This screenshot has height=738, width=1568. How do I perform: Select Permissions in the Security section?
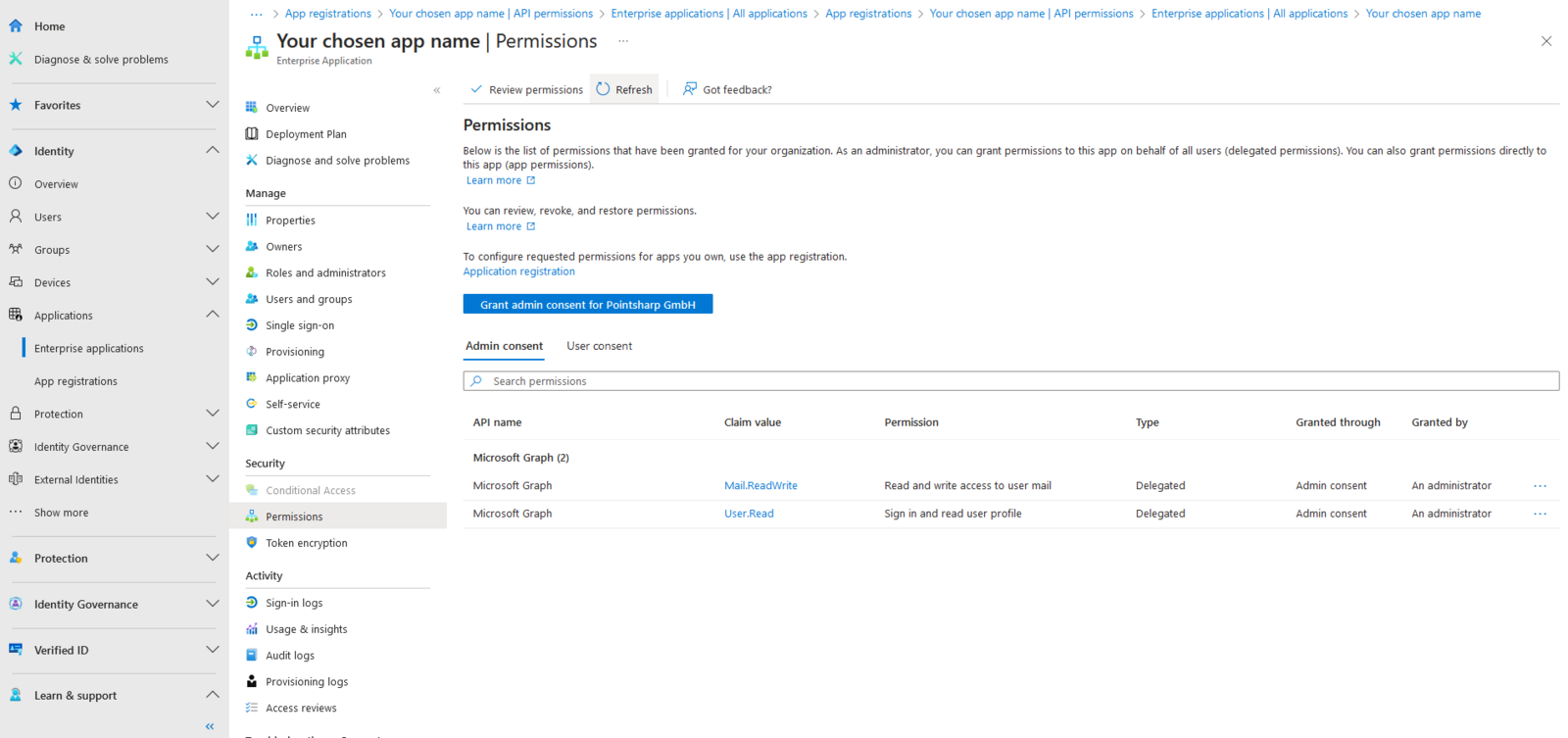(x=338, y=517)
